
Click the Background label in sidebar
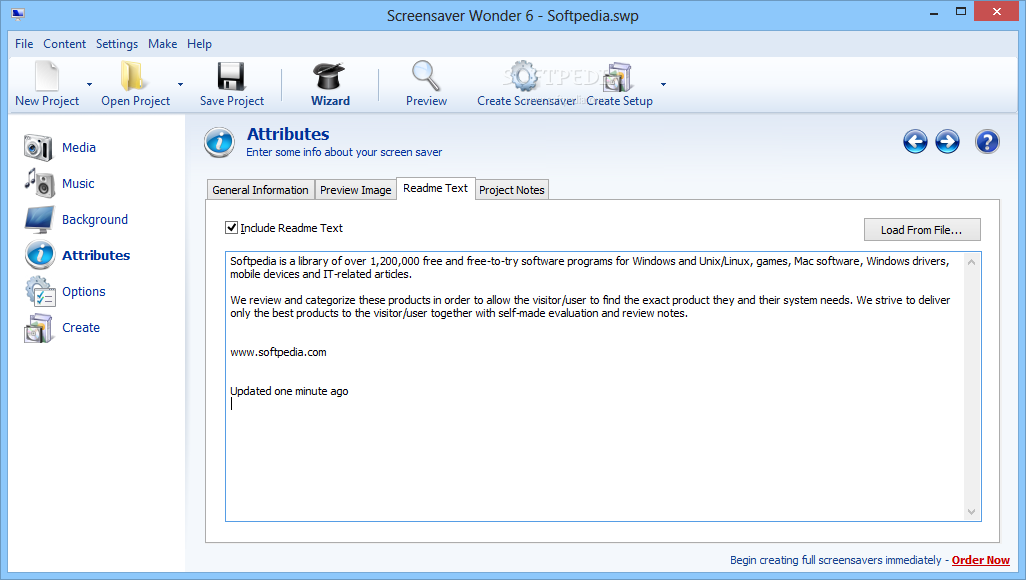[95, 219]
